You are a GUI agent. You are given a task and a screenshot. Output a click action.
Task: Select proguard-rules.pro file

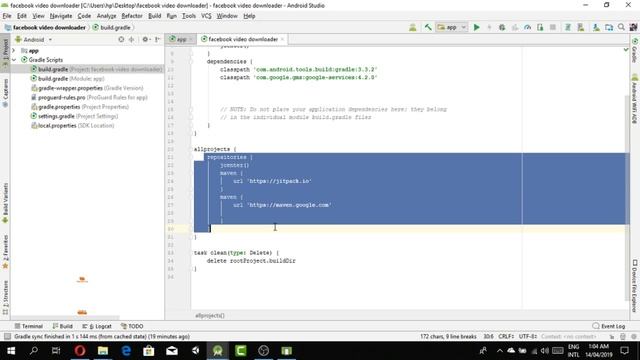[x=89, y=98]
